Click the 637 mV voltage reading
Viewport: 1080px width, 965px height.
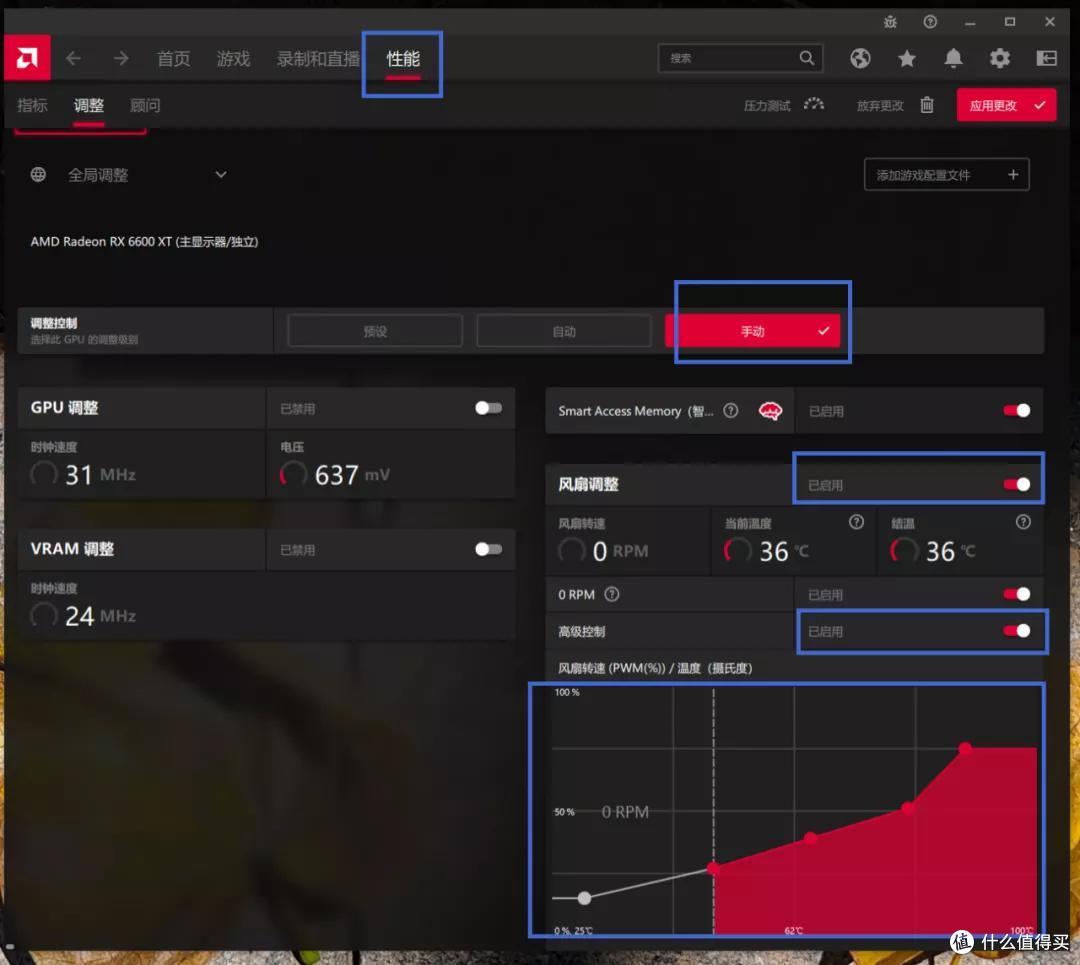[352, 475]
